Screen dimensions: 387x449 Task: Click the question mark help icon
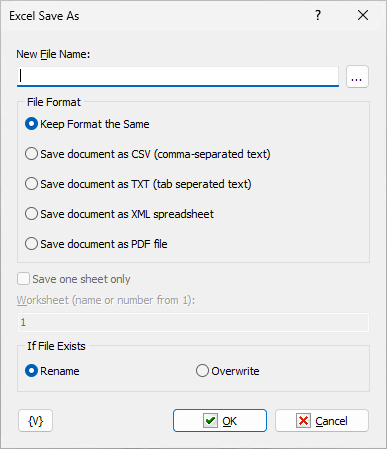coord(318,15)
